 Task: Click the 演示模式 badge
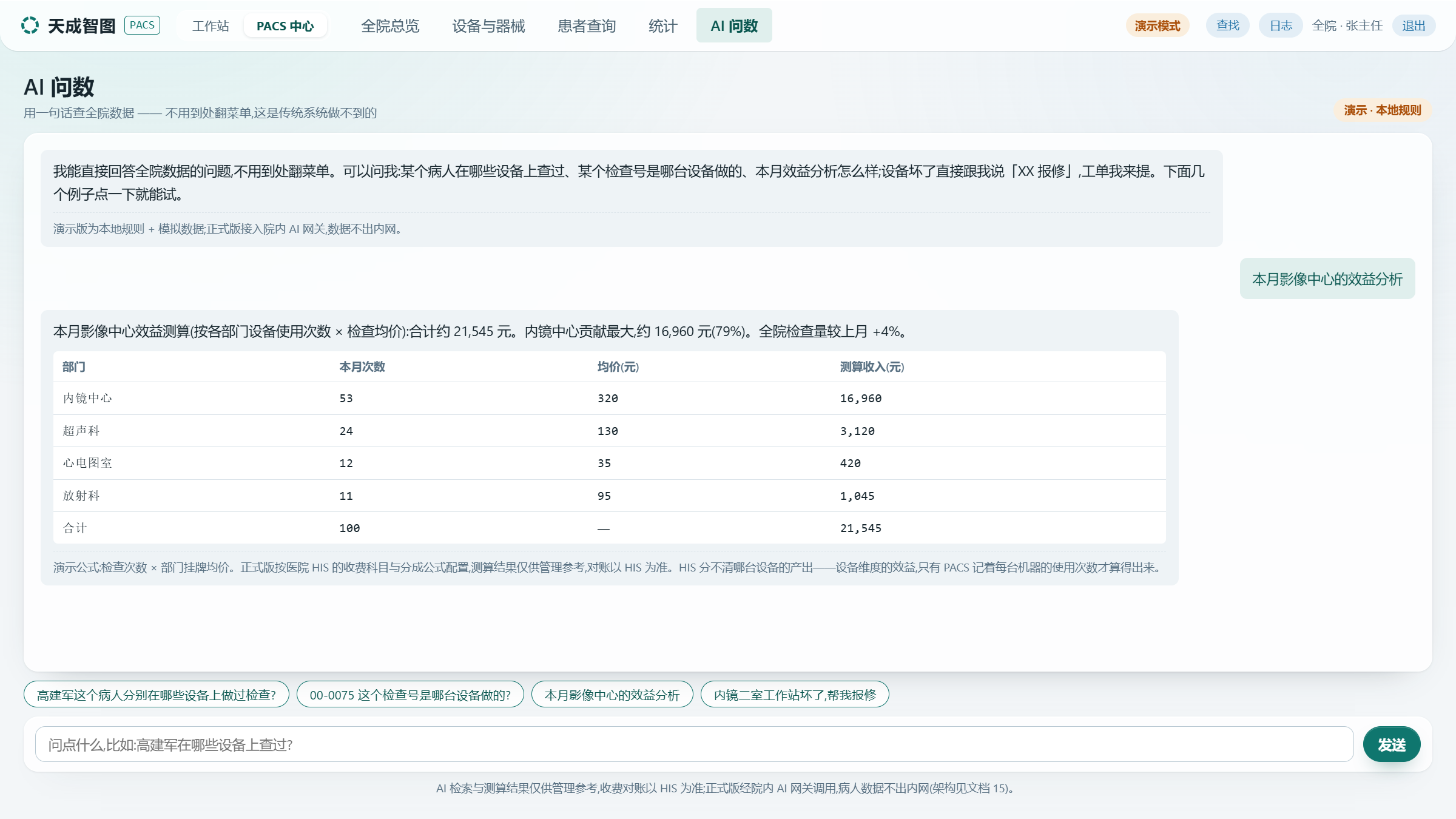coord(1158,26)
